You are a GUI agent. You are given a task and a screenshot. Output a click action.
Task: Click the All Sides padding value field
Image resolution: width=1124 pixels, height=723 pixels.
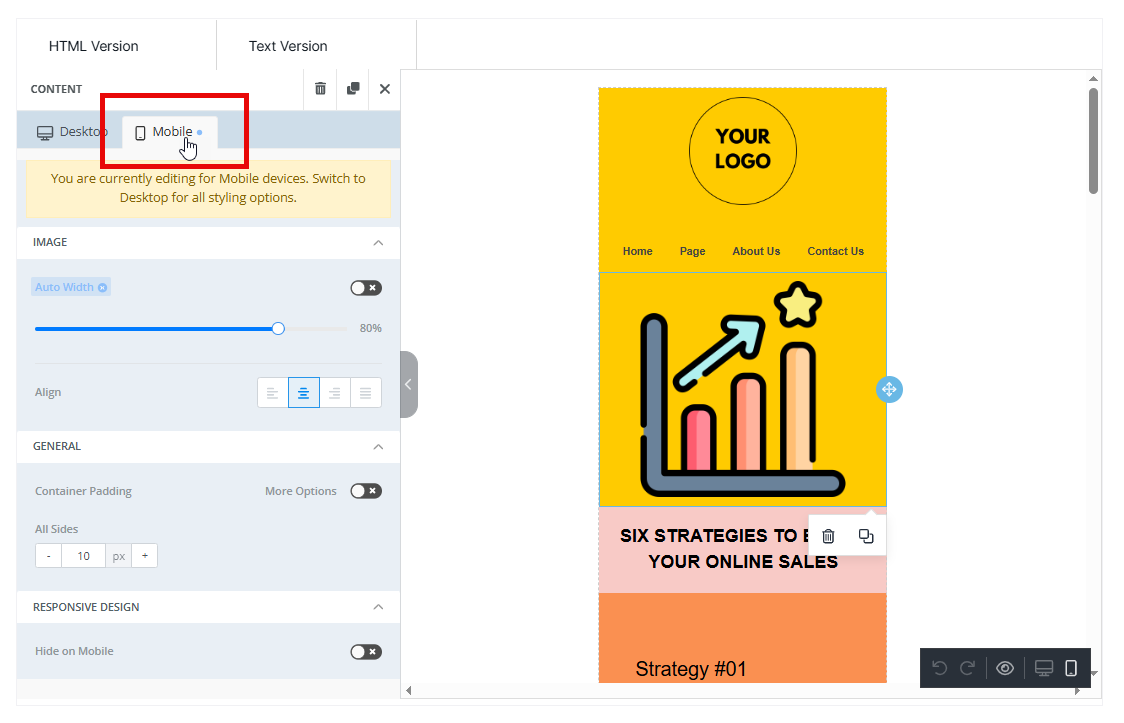click(83, 556)
